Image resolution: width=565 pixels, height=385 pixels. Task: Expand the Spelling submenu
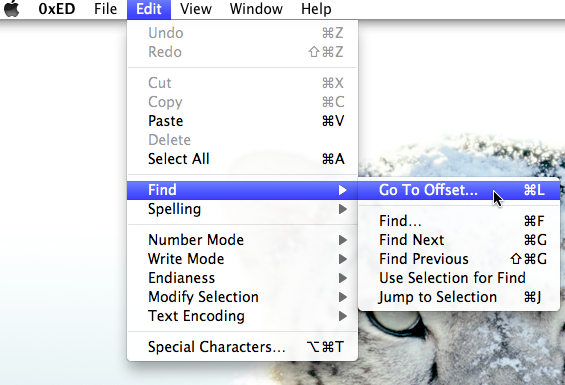pos(243,209)
